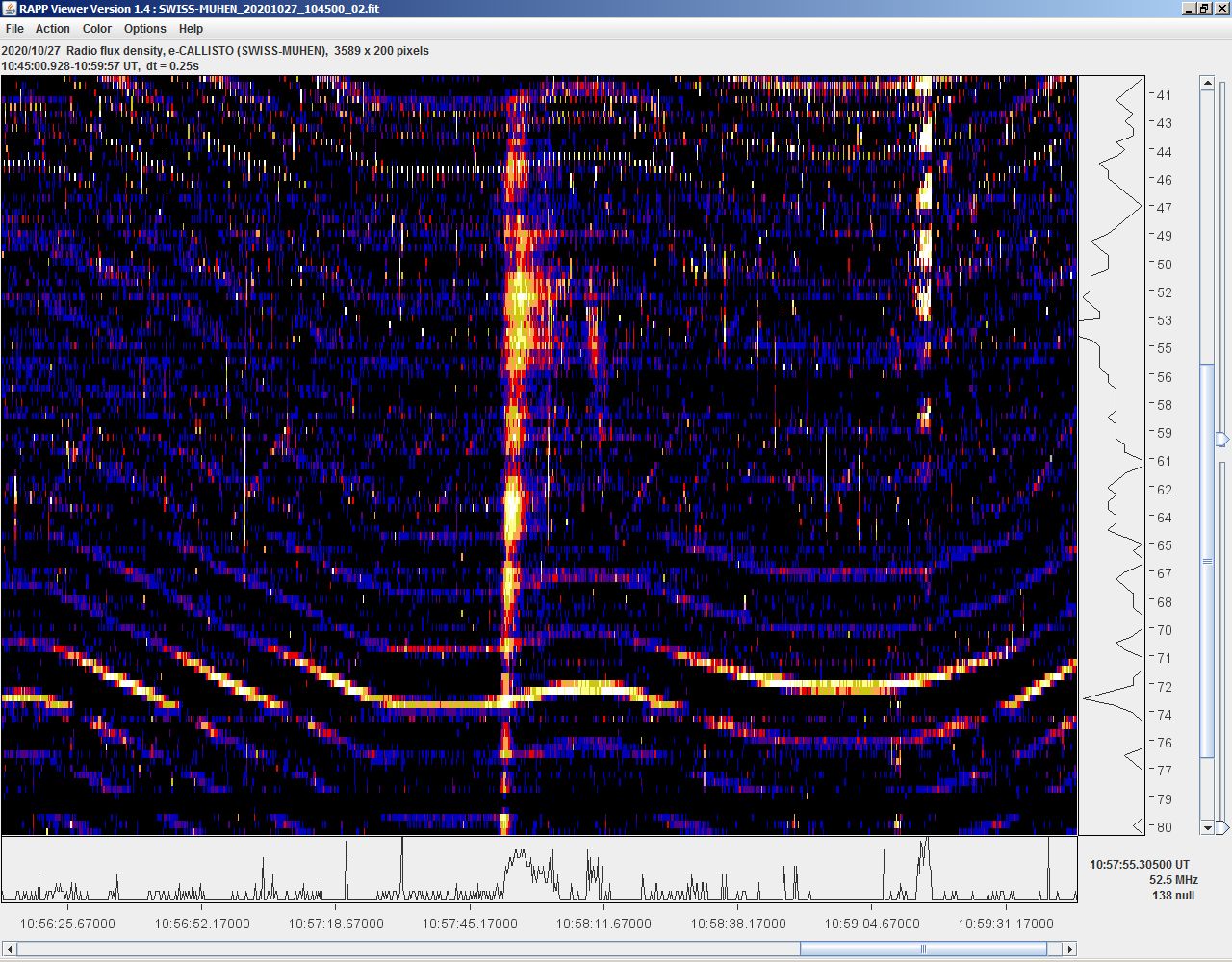
Task: Click the 10:59:31.17000 time axis label
Action: (x=1006, y=924)
